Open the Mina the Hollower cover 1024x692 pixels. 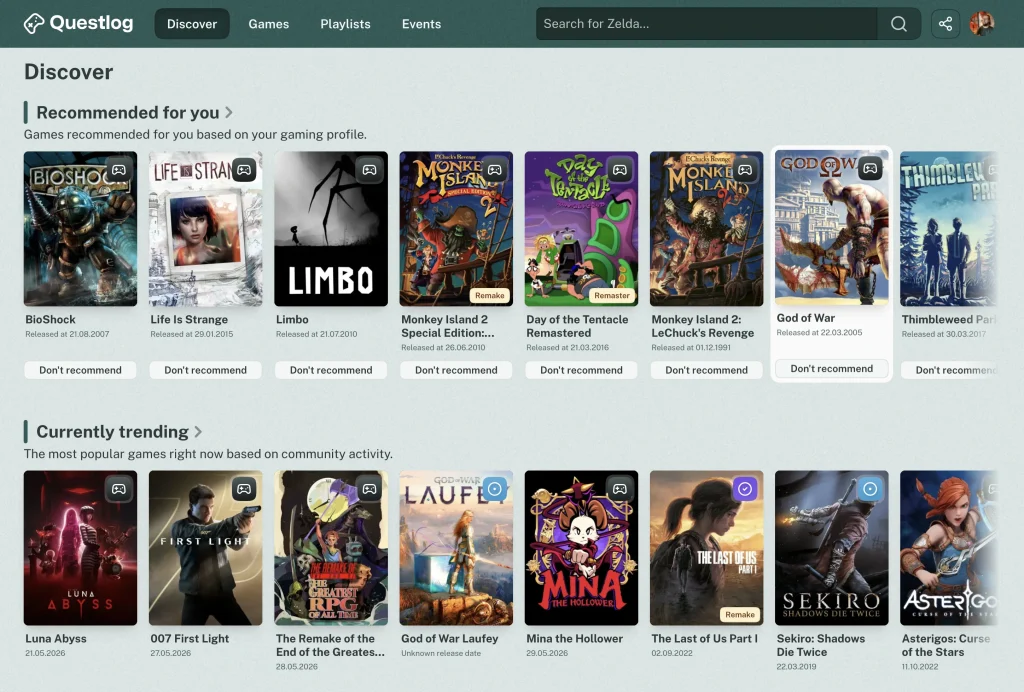(x=581, y=548)
